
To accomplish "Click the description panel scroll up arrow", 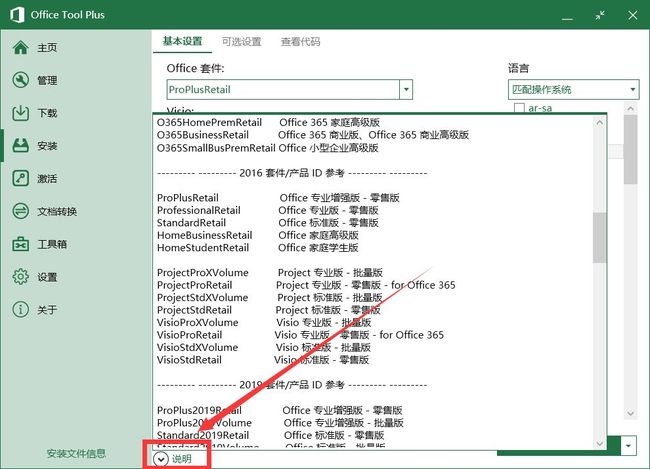I will (599, 123).
